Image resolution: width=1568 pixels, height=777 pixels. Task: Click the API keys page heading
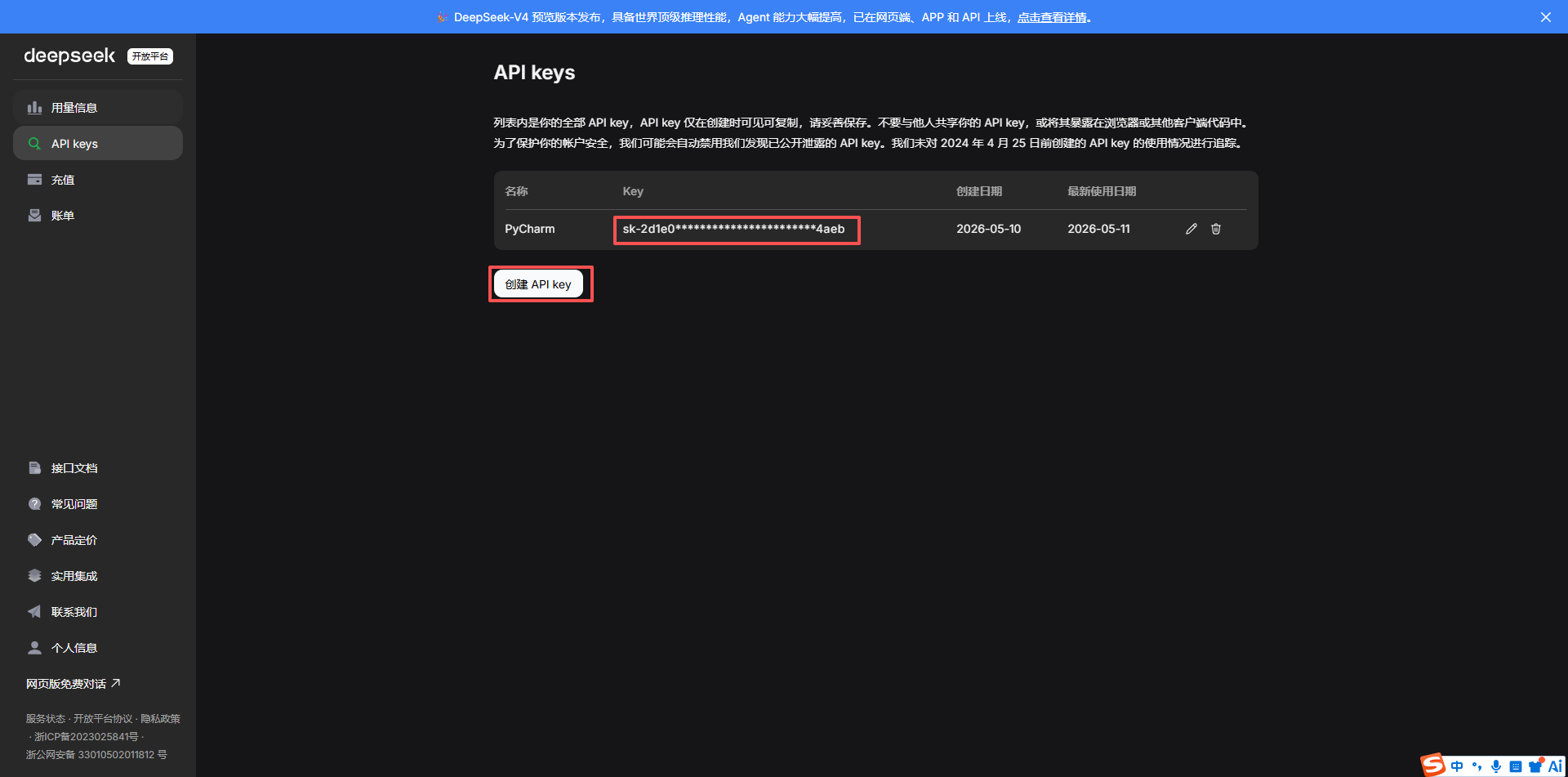tap(534, 73)
